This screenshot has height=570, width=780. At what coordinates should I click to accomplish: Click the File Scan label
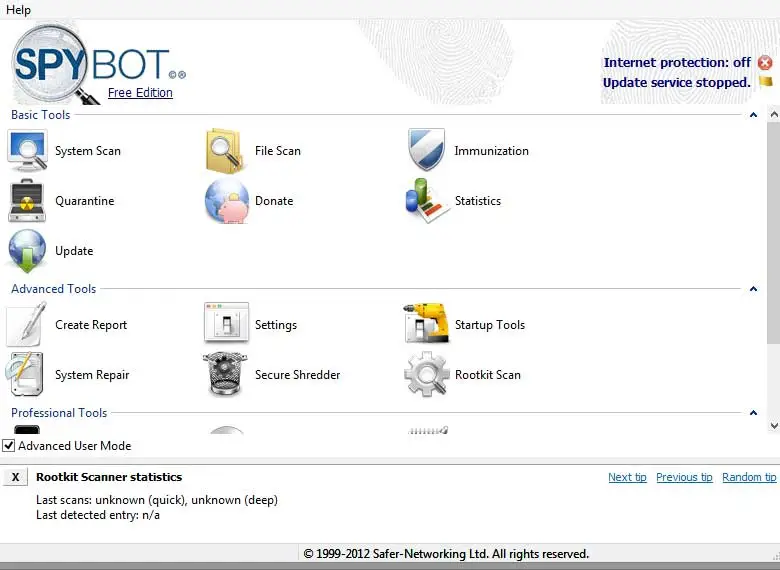click(x=278, y=151)
